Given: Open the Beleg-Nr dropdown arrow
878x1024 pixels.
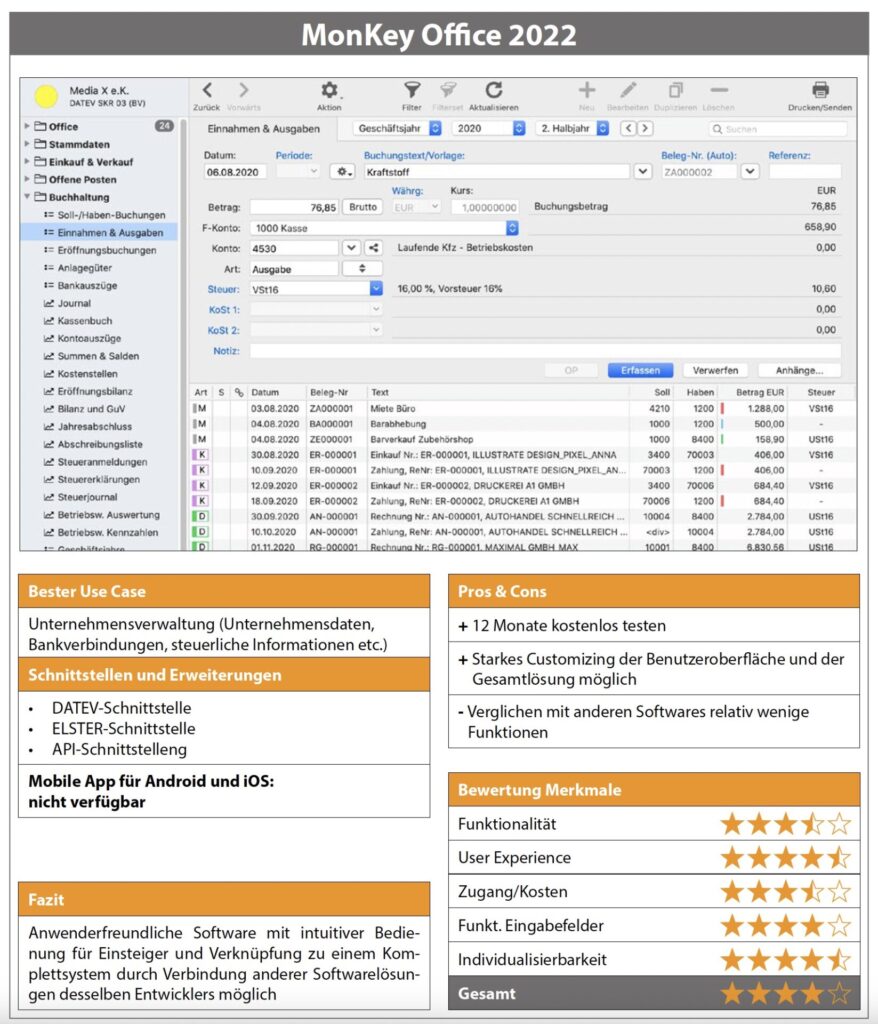Looking at the screenshot, I should click(x=750, y=172).
